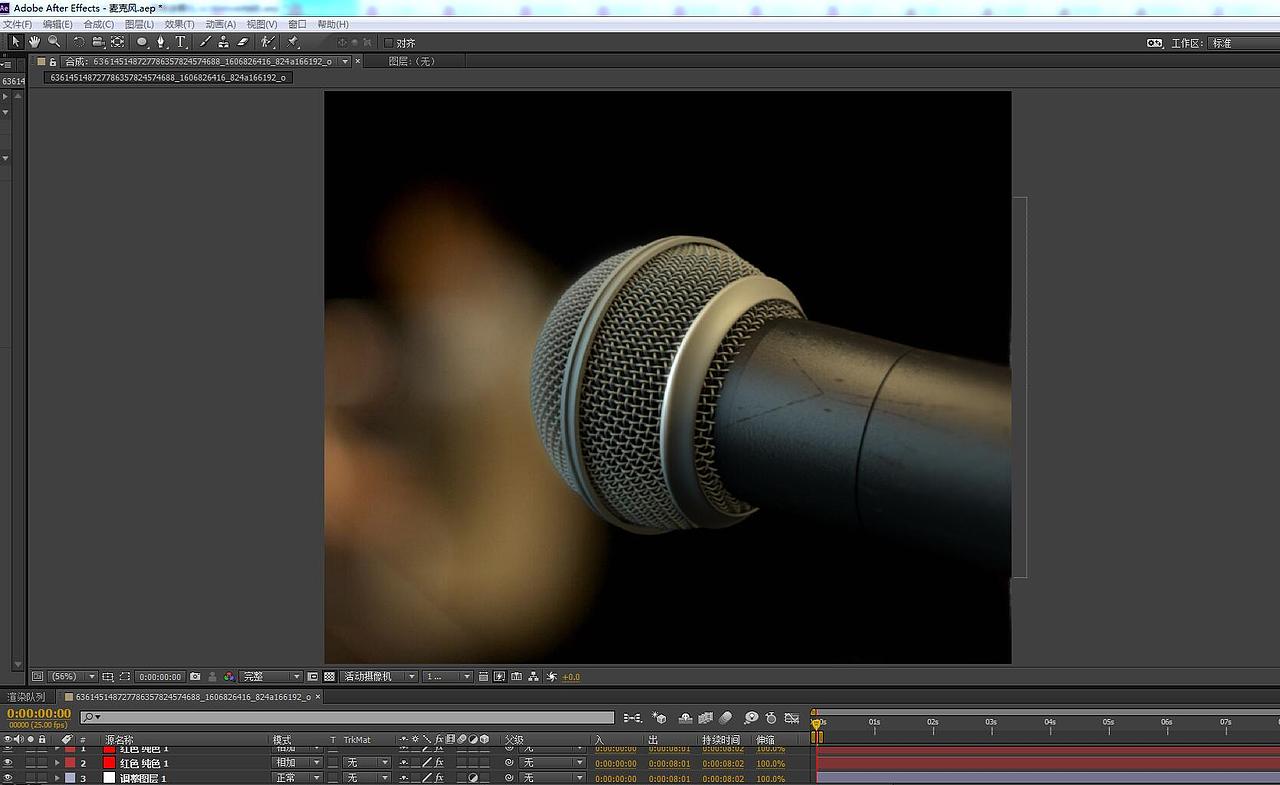Open parent dropdown for layer 3

pos(552,778)
